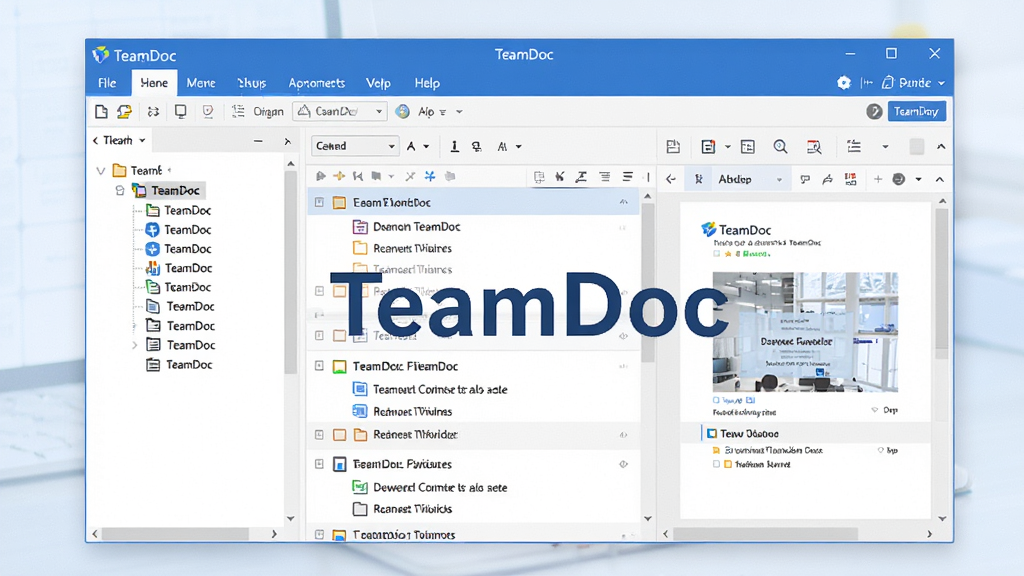This screenshot has width=1024, height=576.
Task: Toggle the checkbox for TeamDoc Partiutes row
Action: point(319,464)
